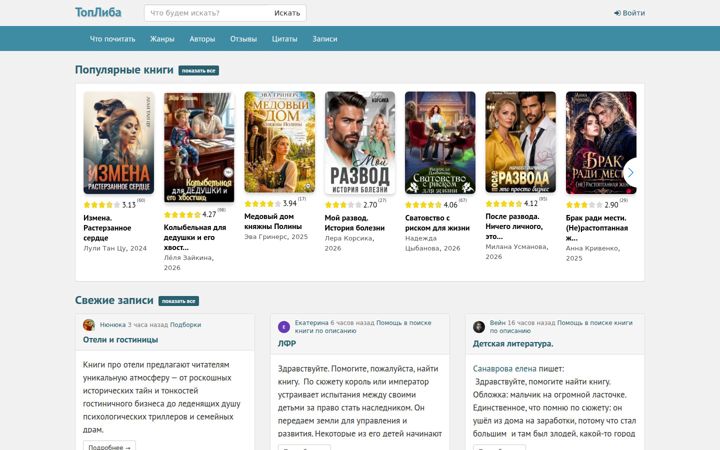Open title link 'Мой развод. История болезни'

(x=354, y=223)
